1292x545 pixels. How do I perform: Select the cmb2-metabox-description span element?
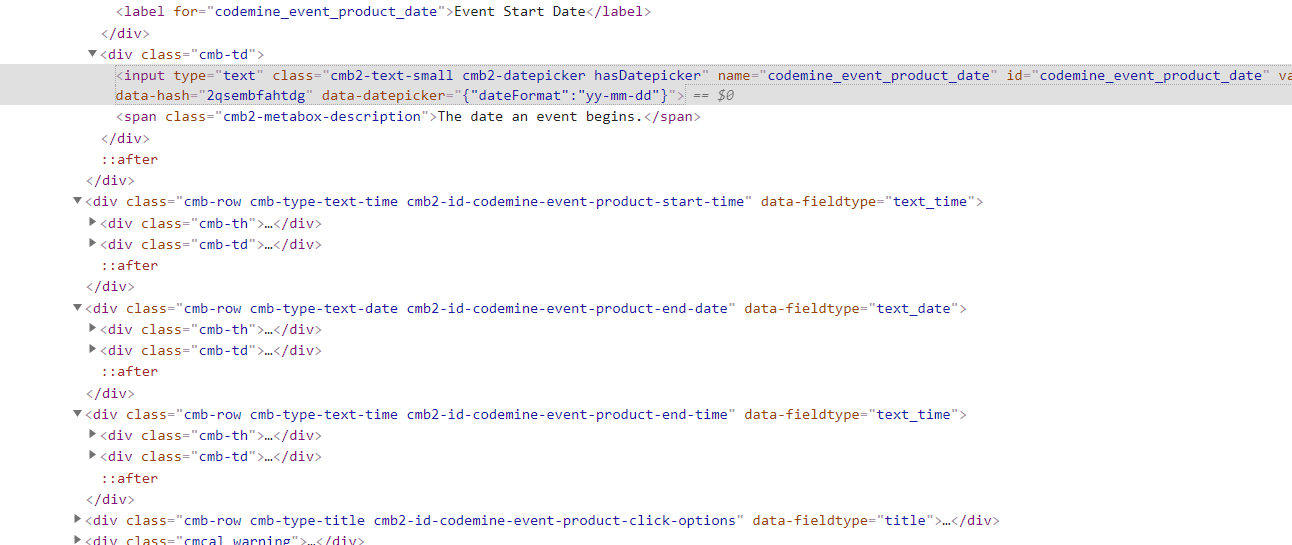tap(409, 116)
